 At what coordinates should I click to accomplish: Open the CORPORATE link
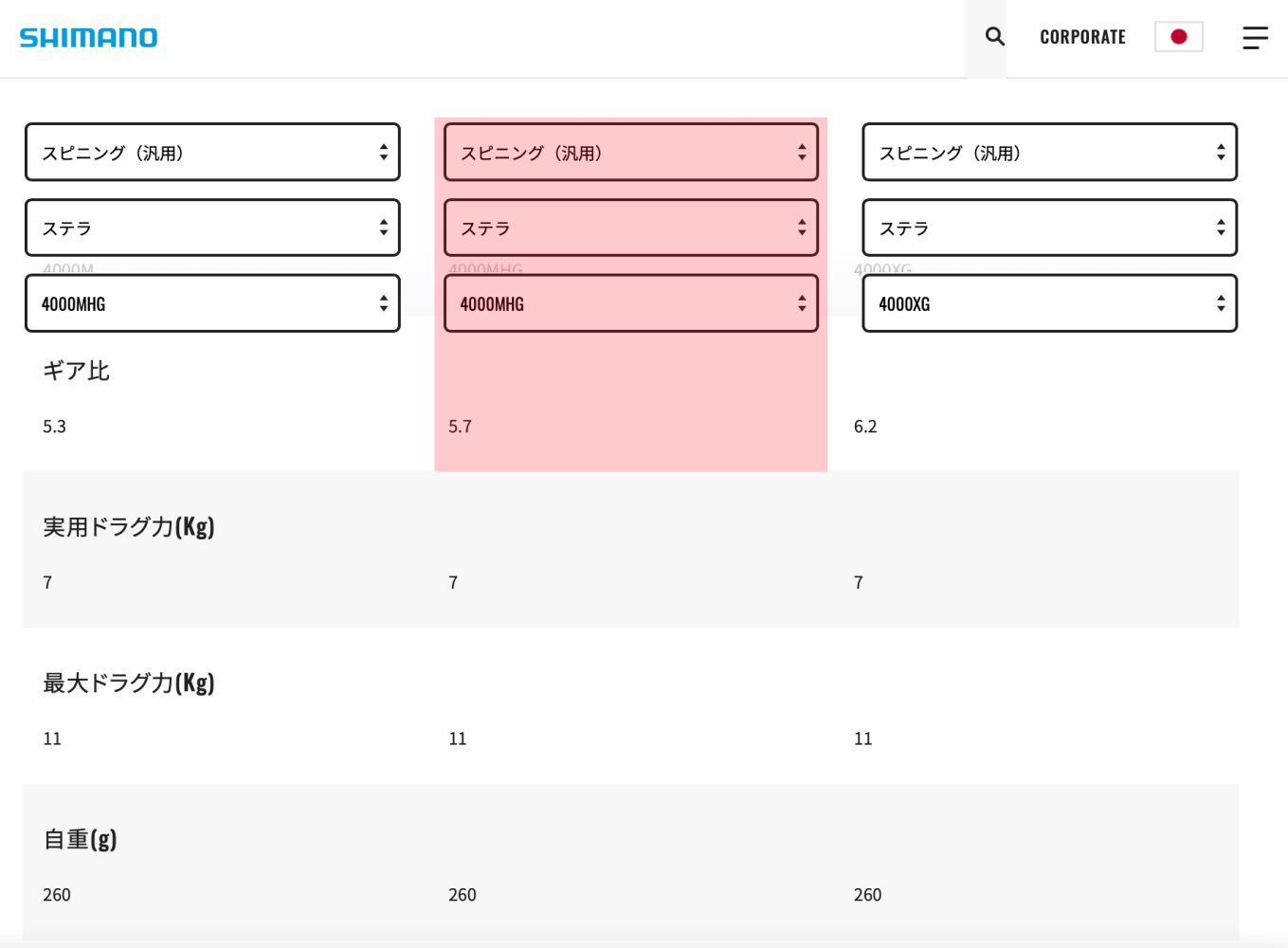1082,37
